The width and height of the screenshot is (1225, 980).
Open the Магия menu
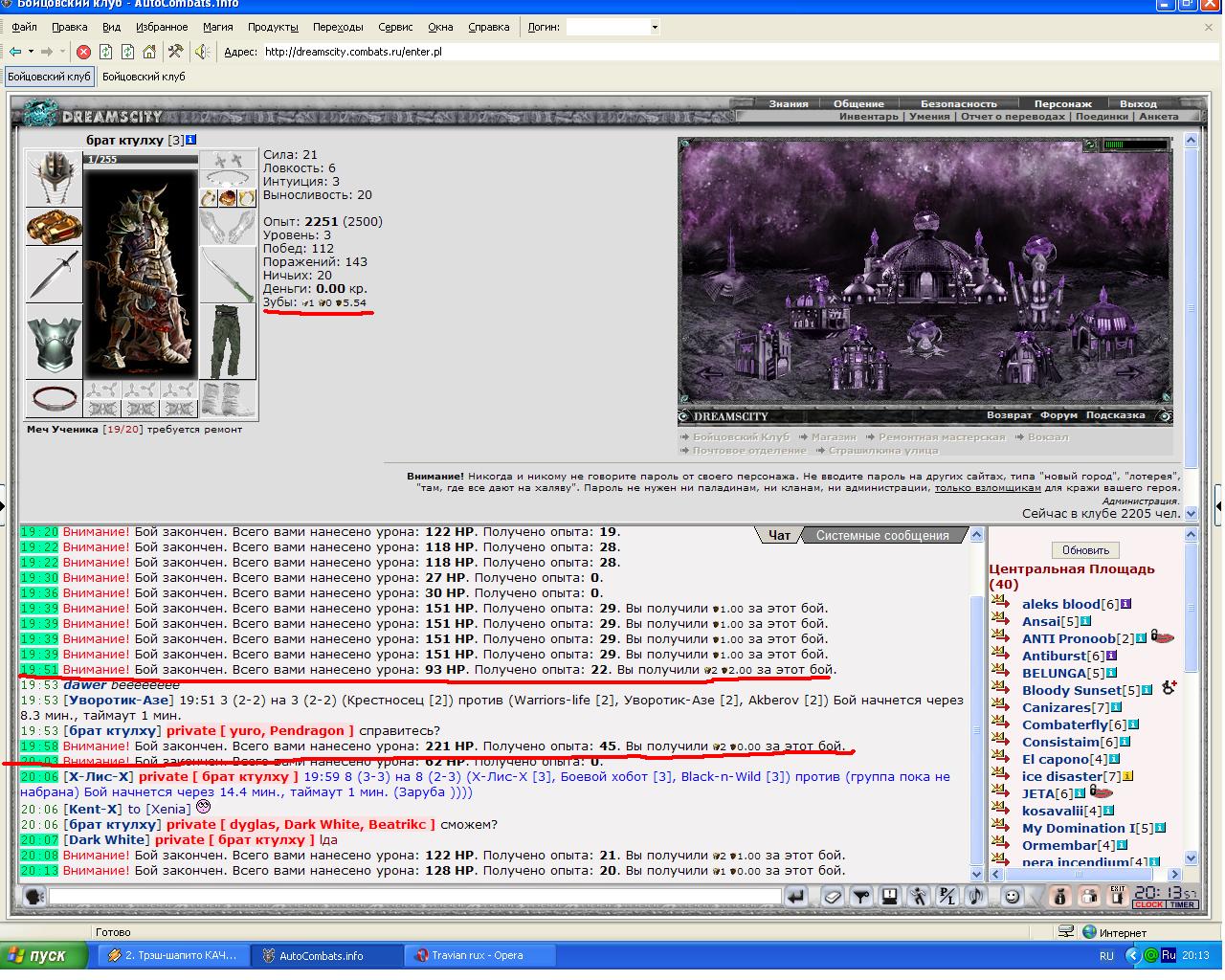(217, 27)
